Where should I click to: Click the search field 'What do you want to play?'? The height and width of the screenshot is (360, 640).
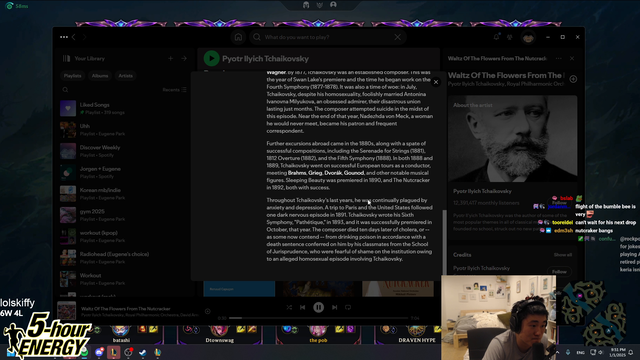[x=327, y=37]
